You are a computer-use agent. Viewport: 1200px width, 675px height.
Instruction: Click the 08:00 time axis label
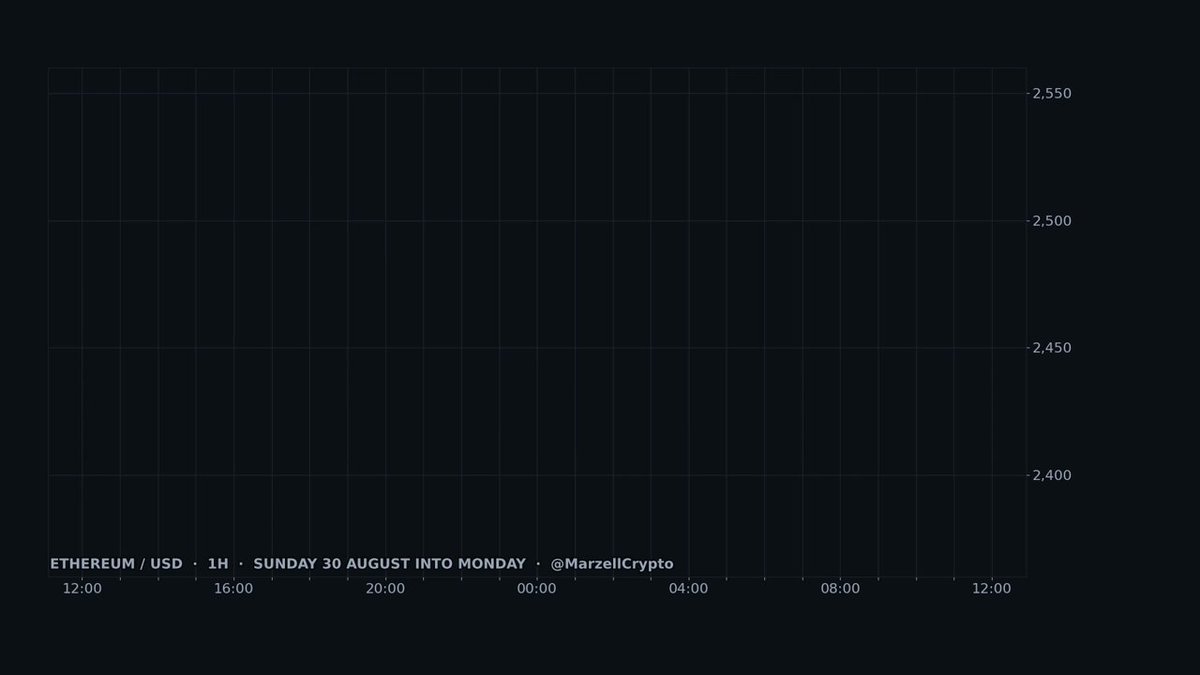click(840, 589)
